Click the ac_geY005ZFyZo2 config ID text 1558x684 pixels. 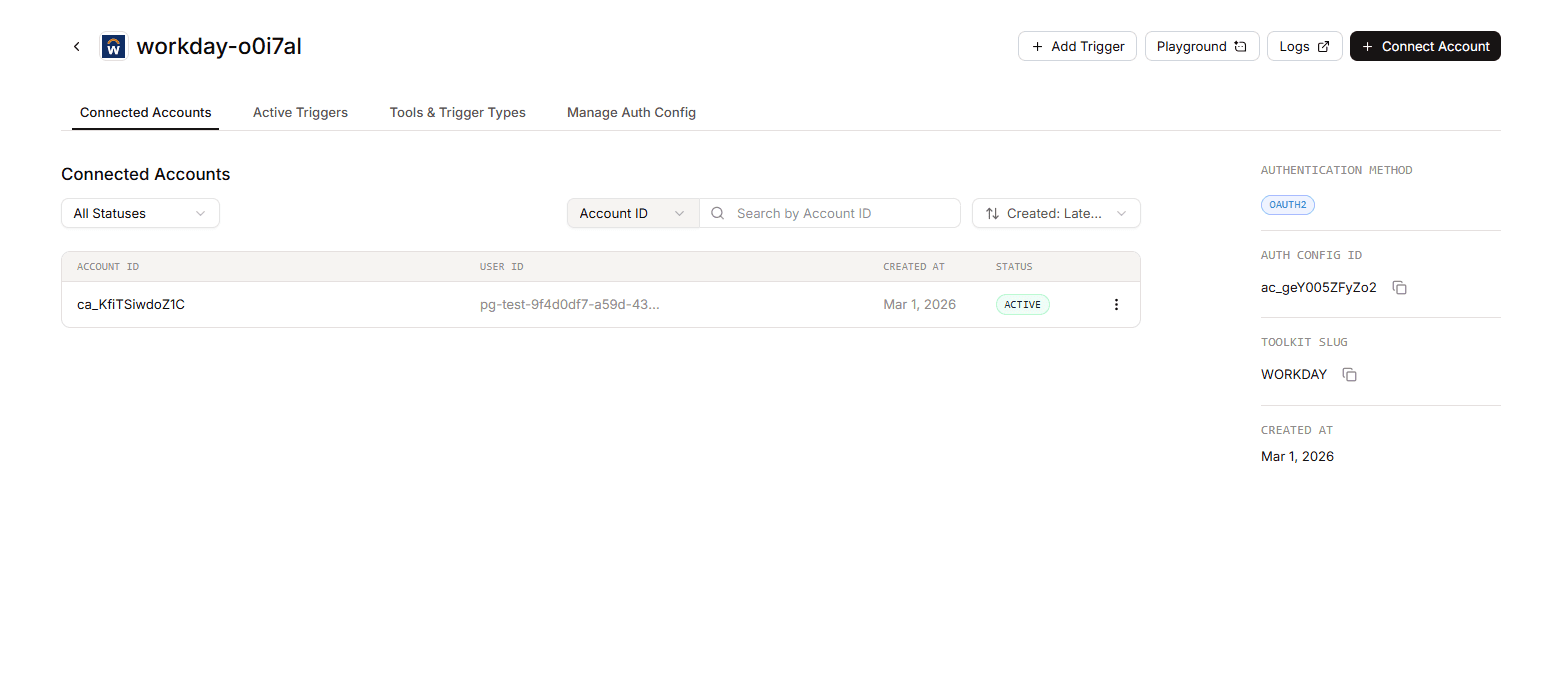(1318, 288)
